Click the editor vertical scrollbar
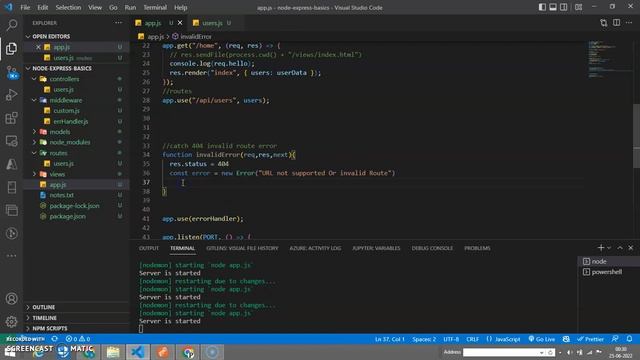 [x=636, y=137]
